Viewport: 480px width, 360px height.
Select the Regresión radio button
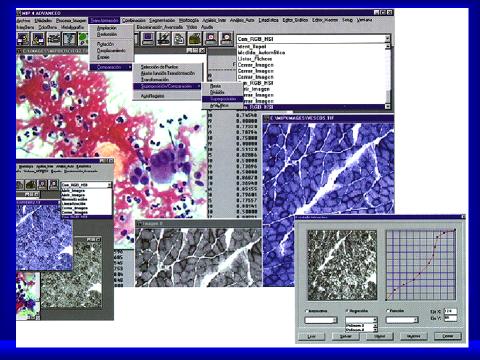coord(347,311)
